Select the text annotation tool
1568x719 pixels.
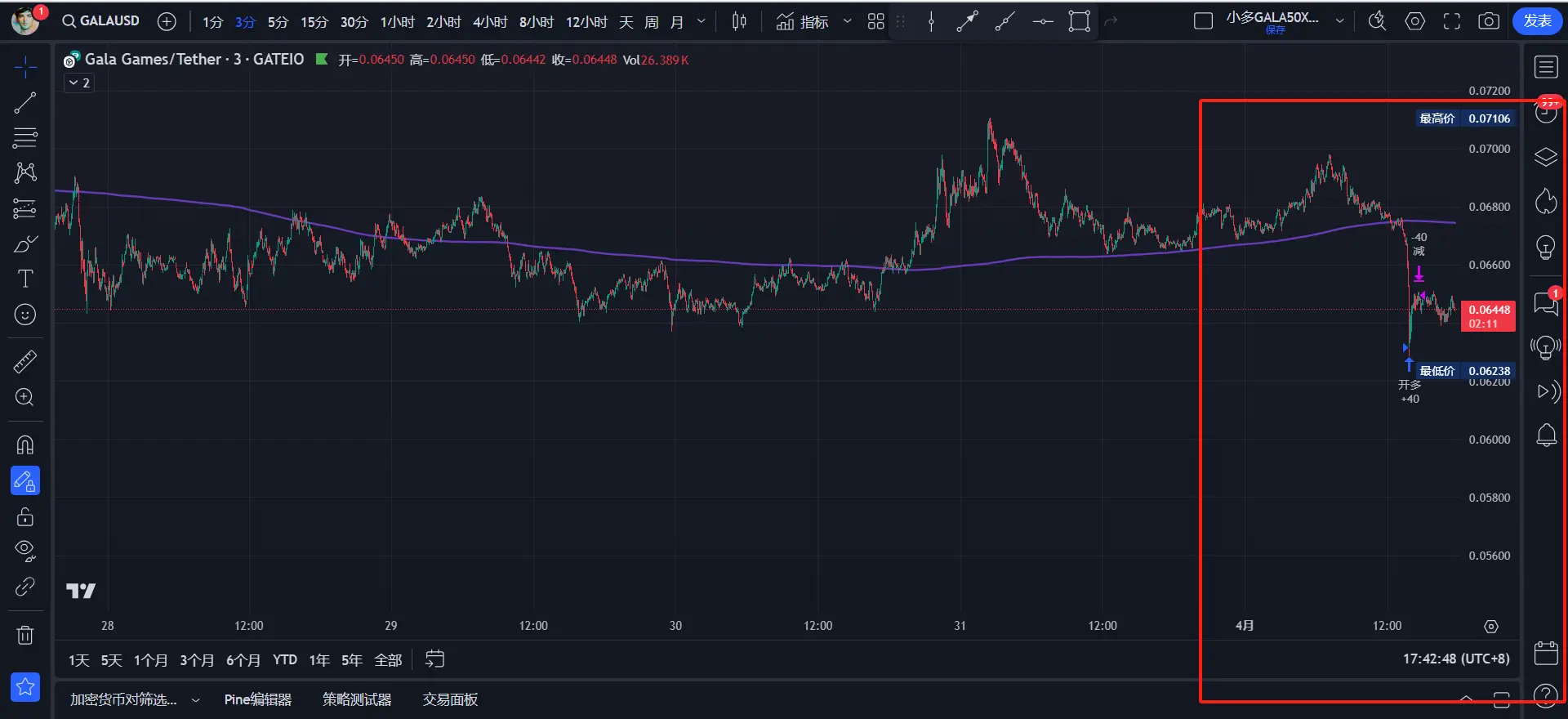tap(25, 279)
